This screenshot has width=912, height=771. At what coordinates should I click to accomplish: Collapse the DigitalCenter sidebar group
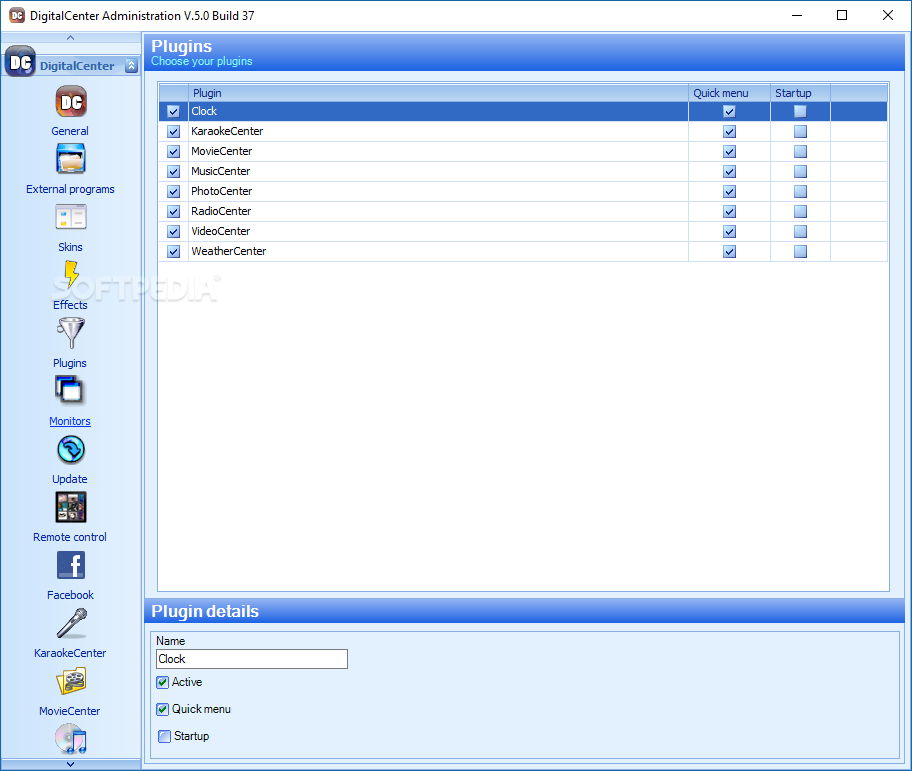tap(131, 66)
